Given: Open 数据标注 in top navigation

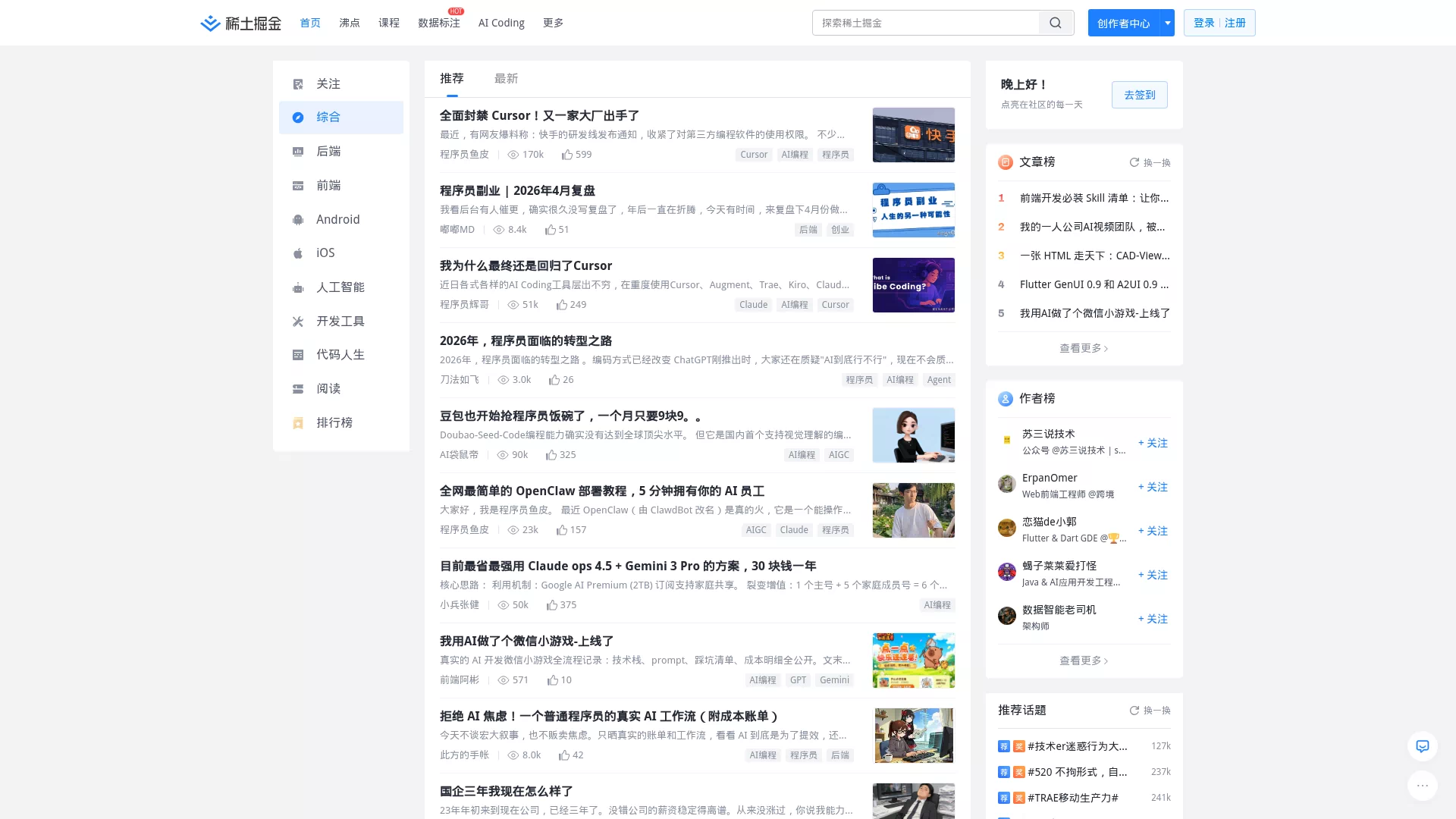Looking at the screenshot, I should click(x=439, y=23).
